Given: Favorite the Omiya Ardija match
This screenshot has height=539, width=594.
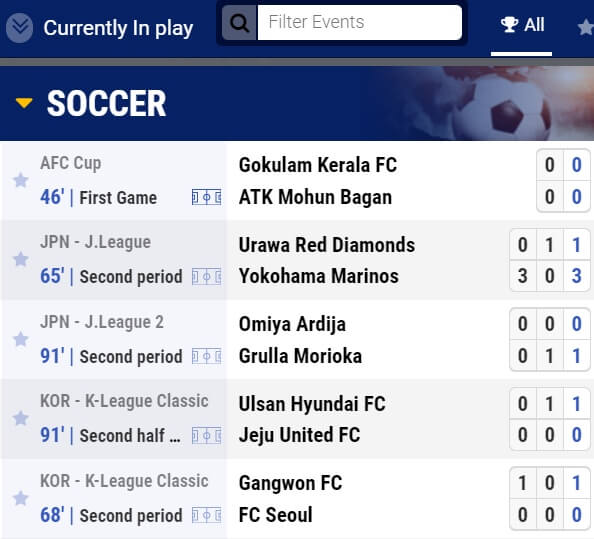Looking at the screenshot, I should (20, 339).
